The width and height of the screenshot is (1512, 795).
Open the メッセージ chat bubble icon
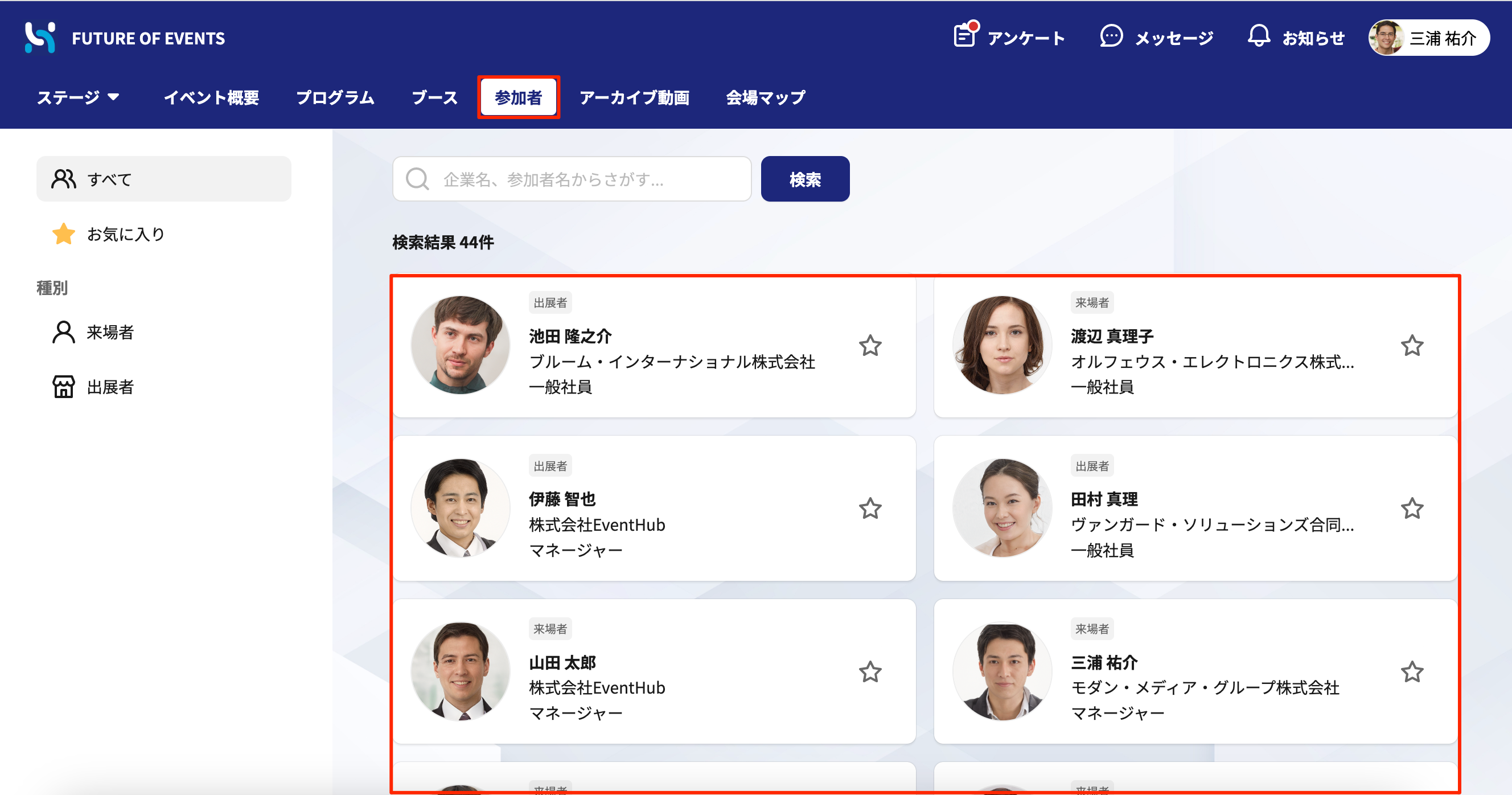[1111, 36]
